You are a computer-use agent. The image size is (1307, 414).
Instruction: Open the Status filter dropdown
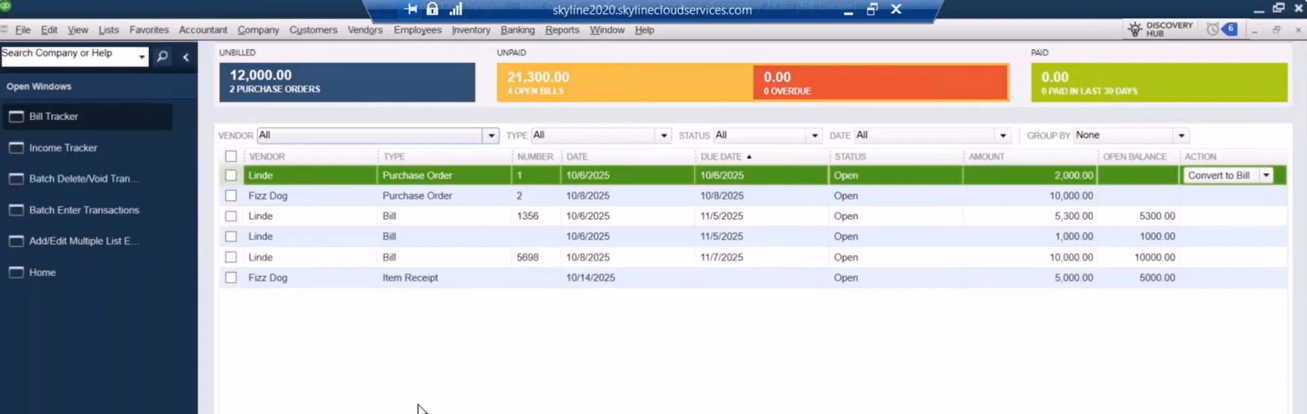coord(815,136)
